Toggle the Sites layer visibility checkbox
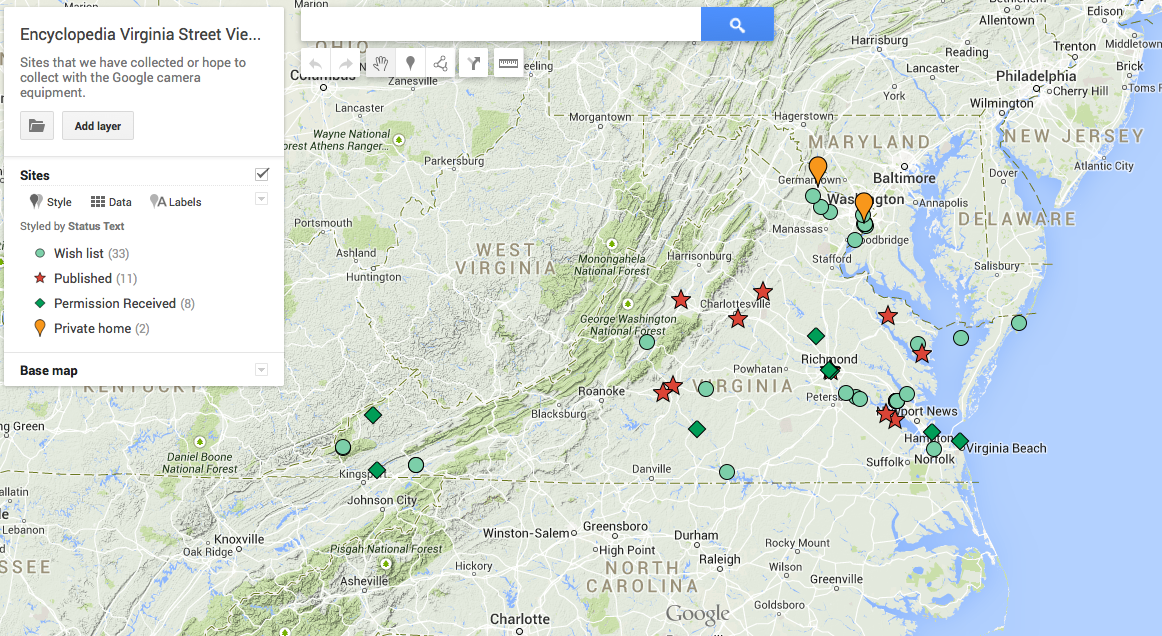Viewport: 1162px width, 636px height. point(262,174)
